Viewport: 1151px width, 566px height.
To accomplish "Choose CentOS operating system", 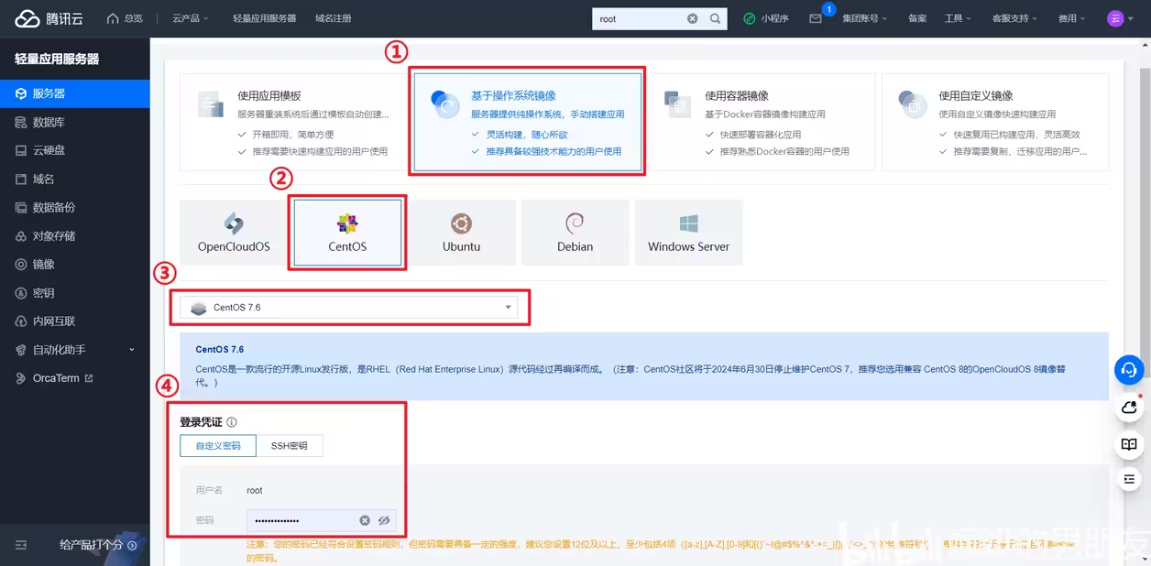I will [x=347, y=233].
